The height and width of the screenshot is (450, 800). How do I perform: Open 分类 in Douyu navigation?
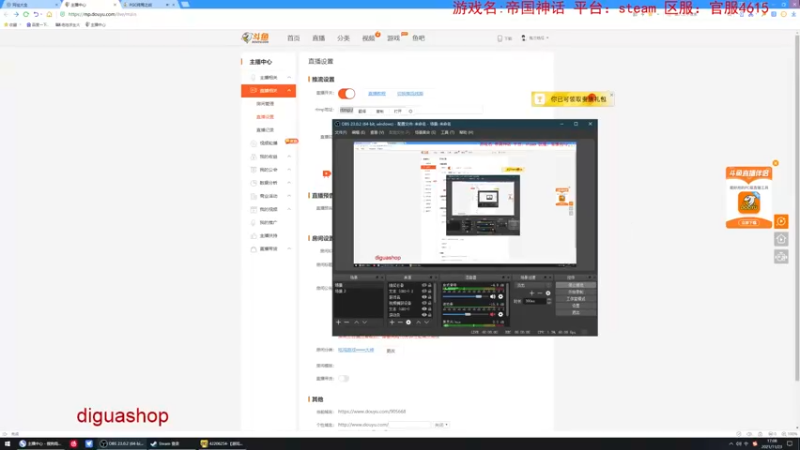(x=343, y=38)
